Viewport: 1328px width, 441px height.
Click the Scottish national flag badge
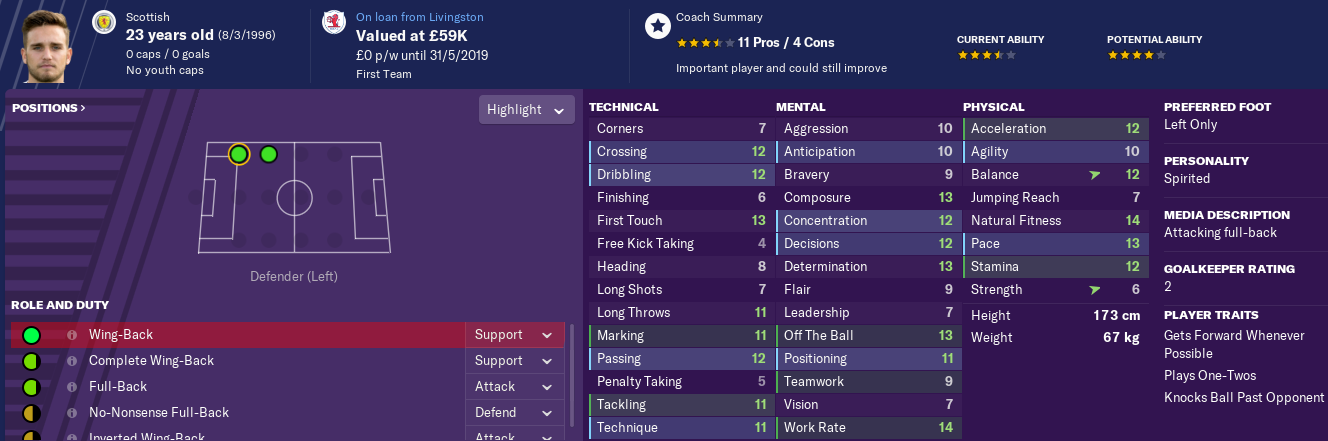(103, 22)
